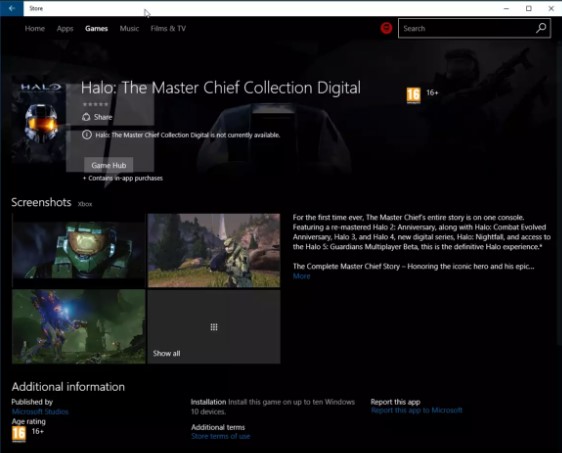562x453 pixels.
Task: Open the Microsoft Studios publisher link
Action: click(40, 411)
